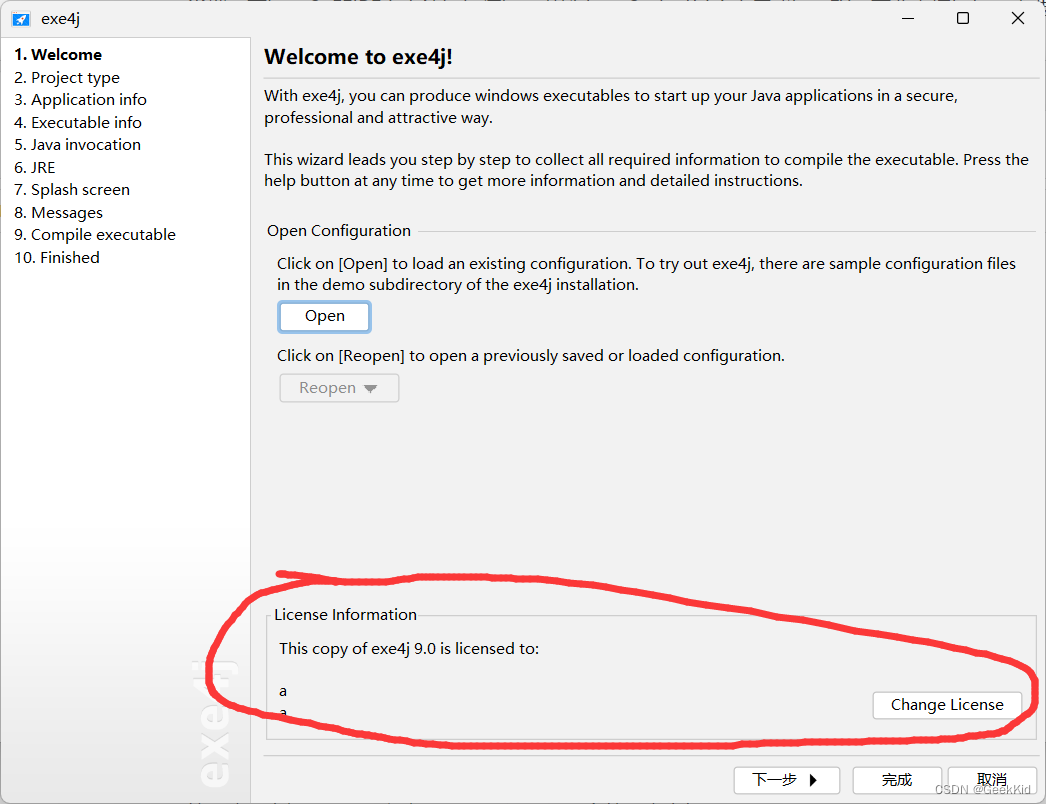1046x804 pixels.
Task: Click "Welcome to exe4j!" heading
Action: [358, 57]
